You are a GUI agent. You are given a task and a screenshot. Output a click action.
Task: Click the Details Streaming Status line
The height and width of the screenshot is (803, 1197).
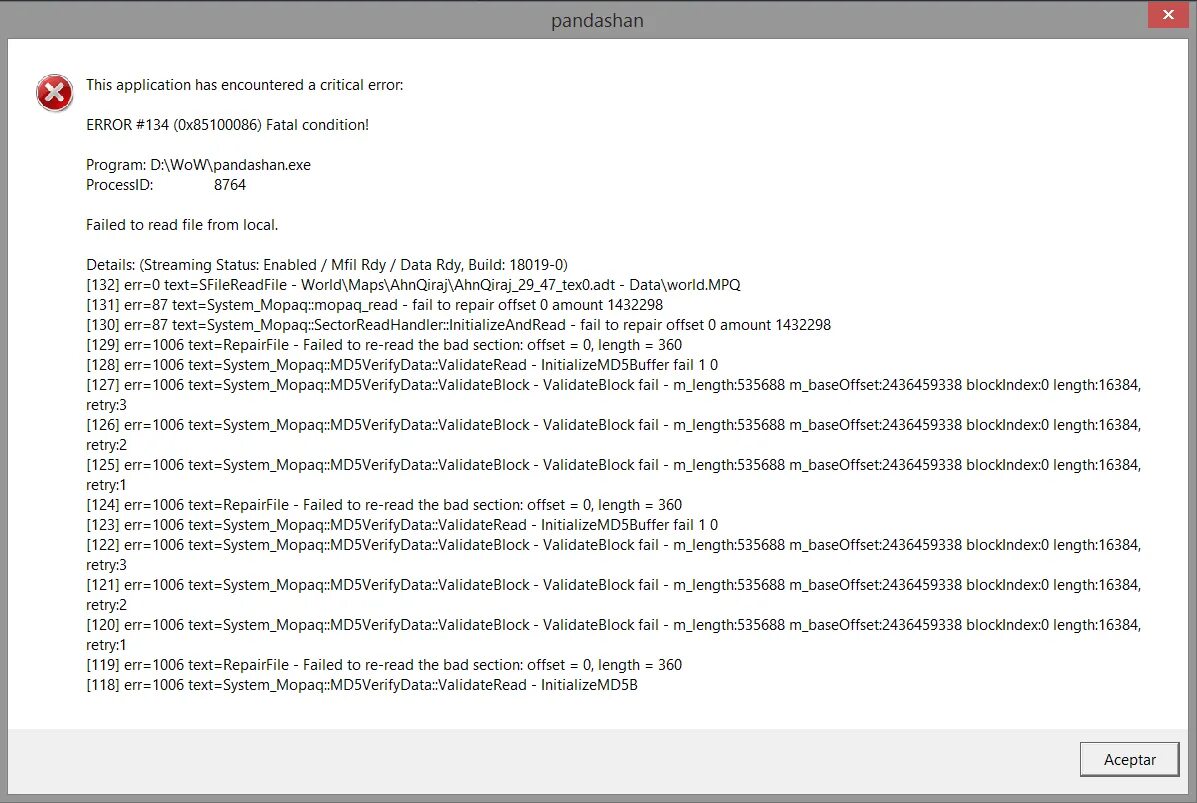tap(327, 265)
